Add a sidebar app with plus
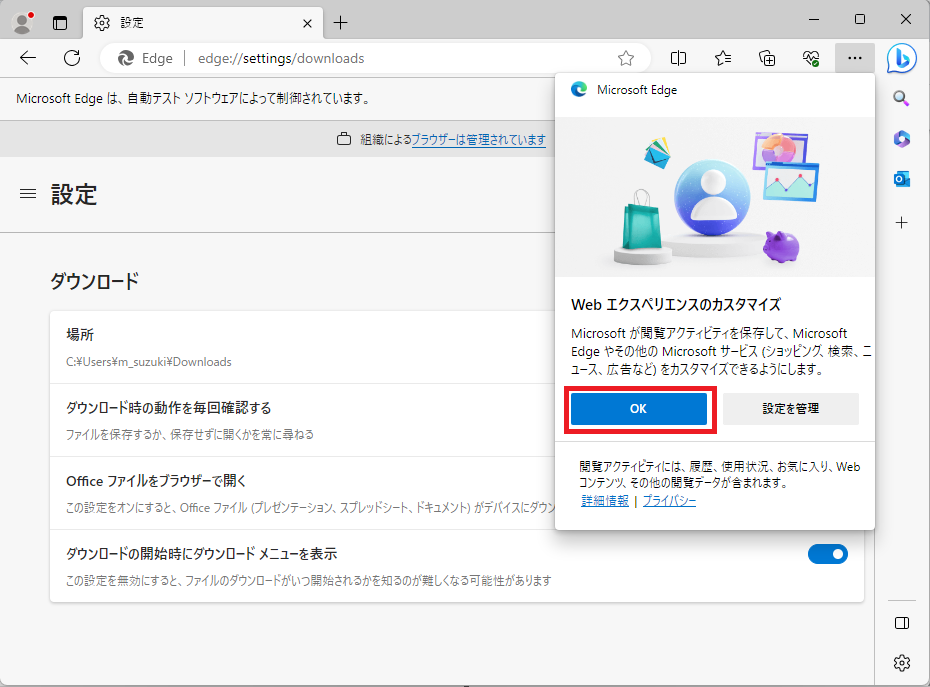 click(x=901, y=222)
